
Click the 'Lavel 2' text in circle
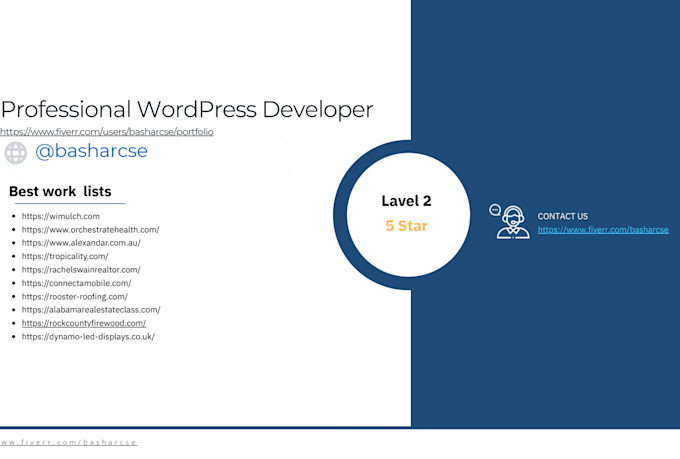point(406,201)
